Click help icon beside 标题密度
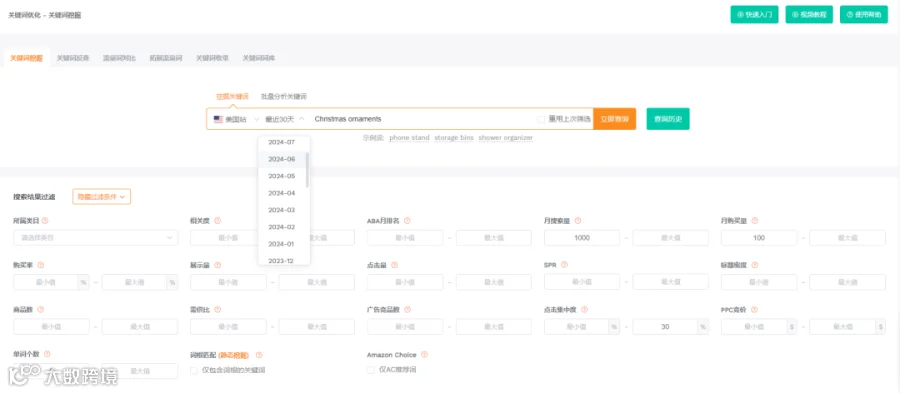The height and width of the screenshot is (393, 900). pos(755,265)
